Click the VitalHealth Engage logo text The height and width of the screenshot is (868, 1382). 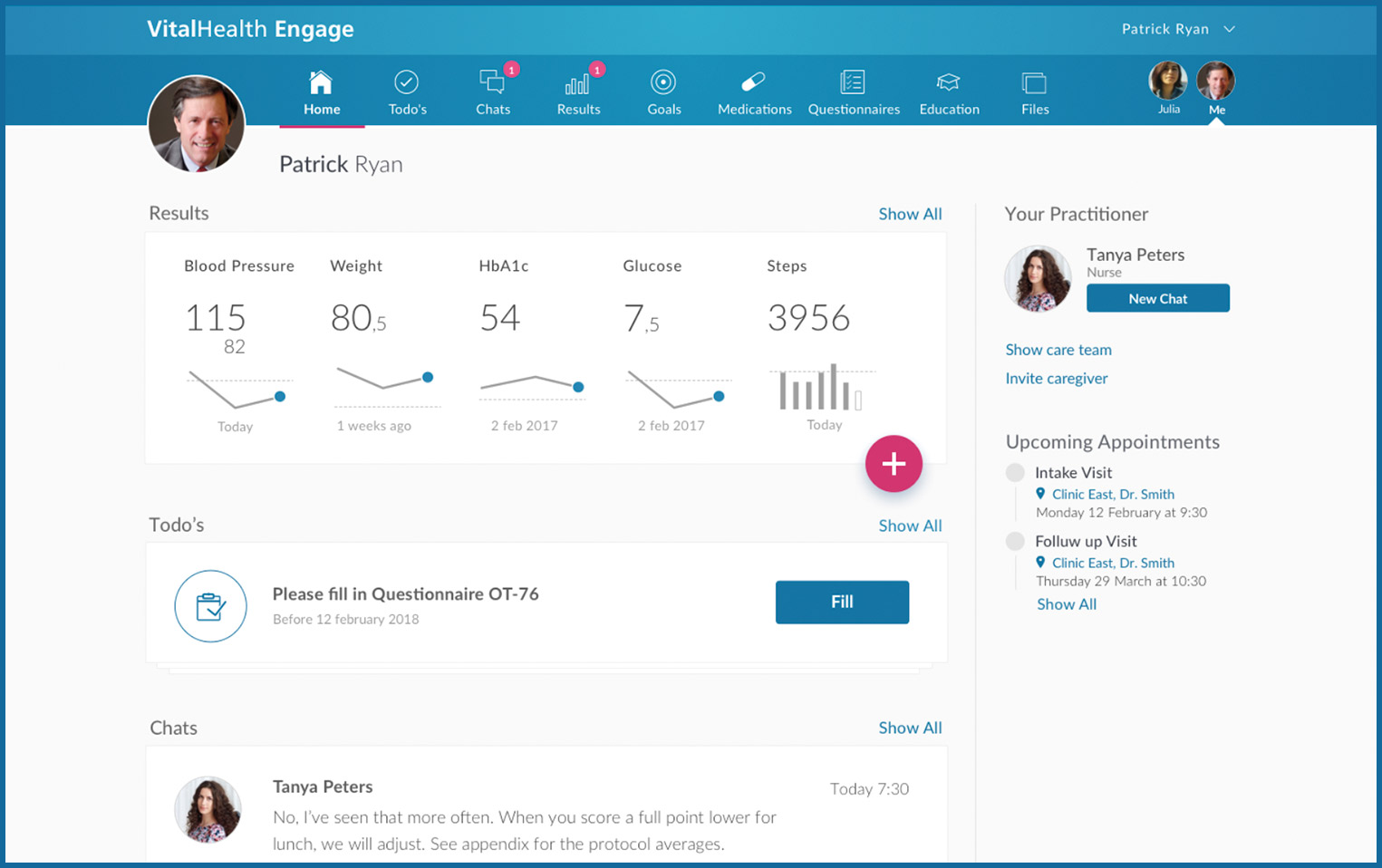tap(250, 29)
